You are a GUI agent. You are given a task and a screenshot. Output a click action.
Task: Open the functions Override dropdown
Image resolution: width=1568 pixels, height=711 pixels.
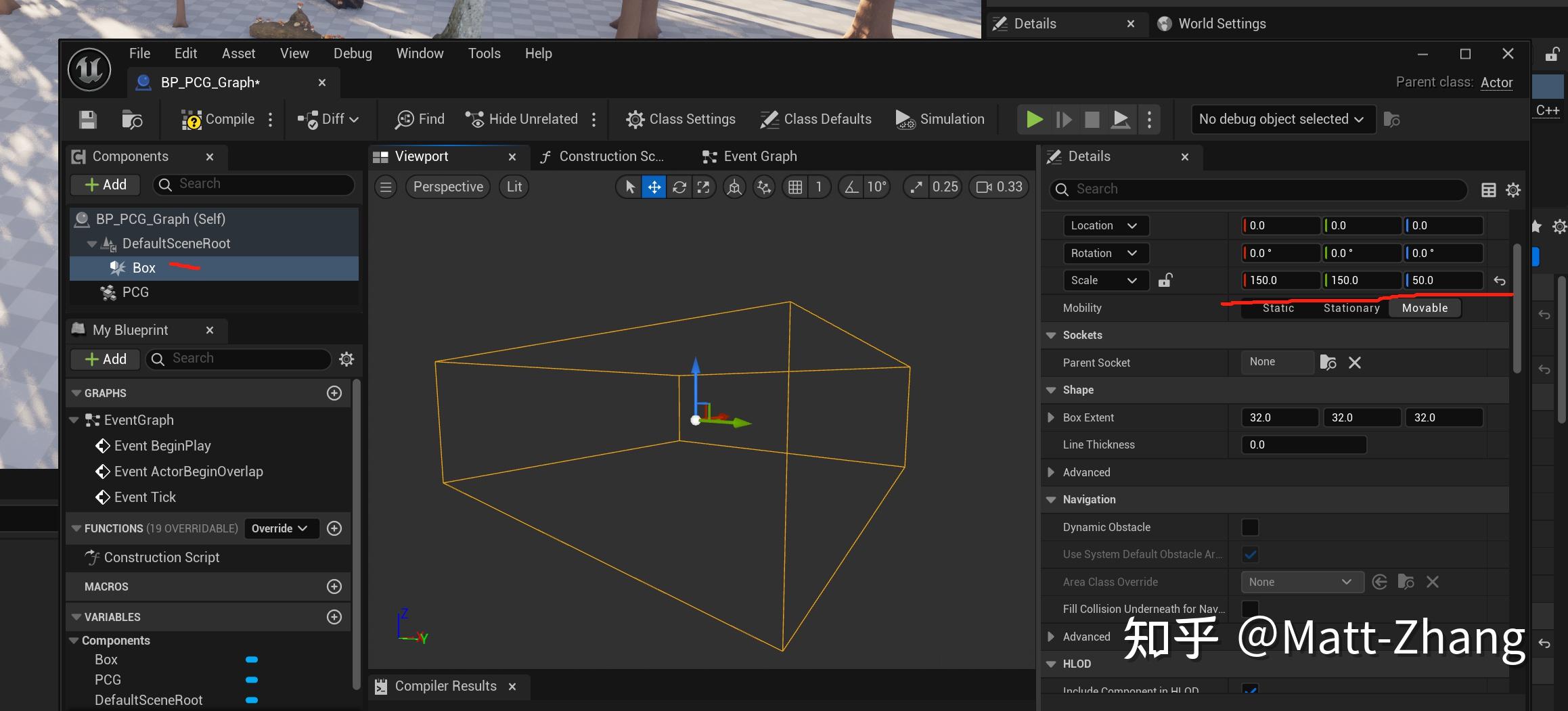pyautogui.click(x=279, y=528)
